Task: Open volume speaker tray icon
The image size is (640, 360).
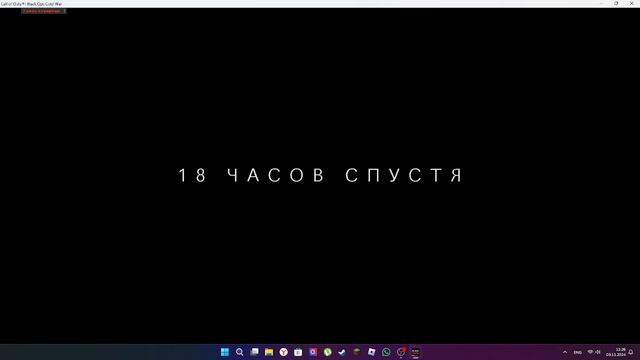Action: 598,352
